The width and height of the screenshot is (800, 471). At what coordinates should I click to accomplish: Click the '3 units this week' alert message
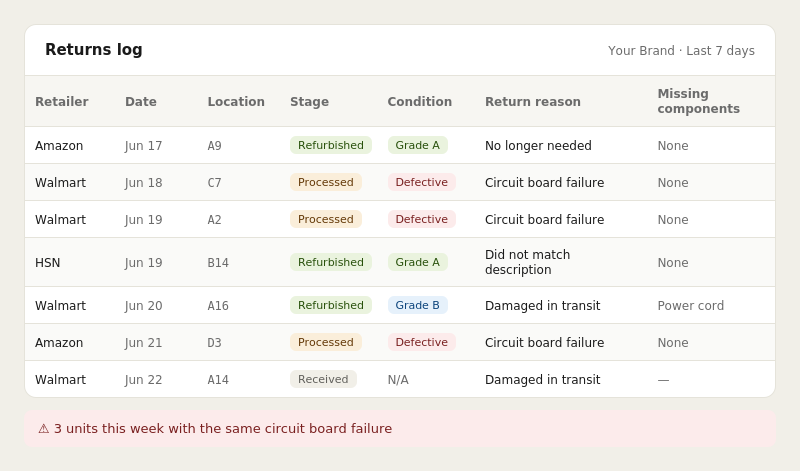(x=223, y=429)
